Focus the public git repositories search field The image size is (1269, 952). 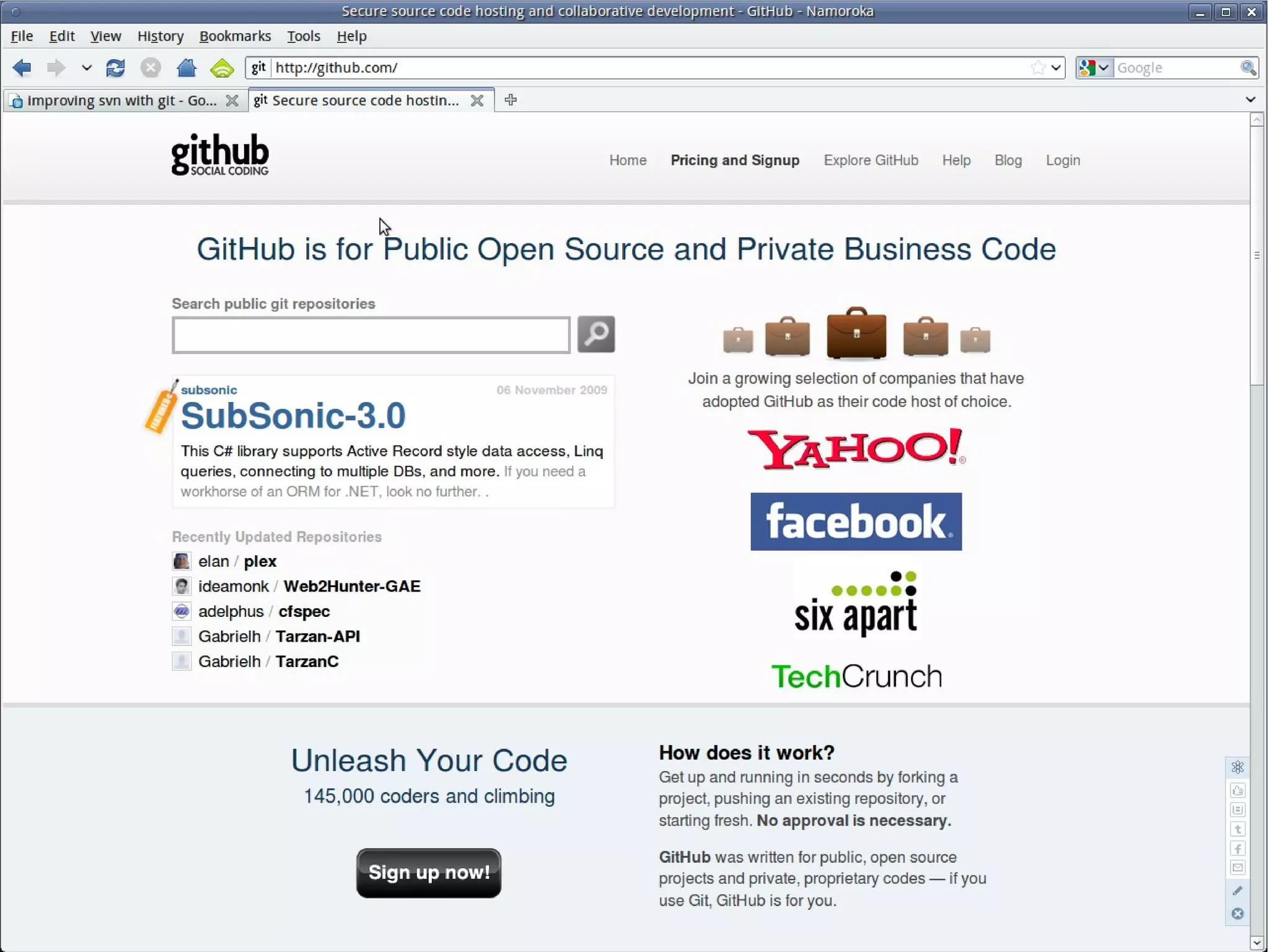click(x=371, y=335)
